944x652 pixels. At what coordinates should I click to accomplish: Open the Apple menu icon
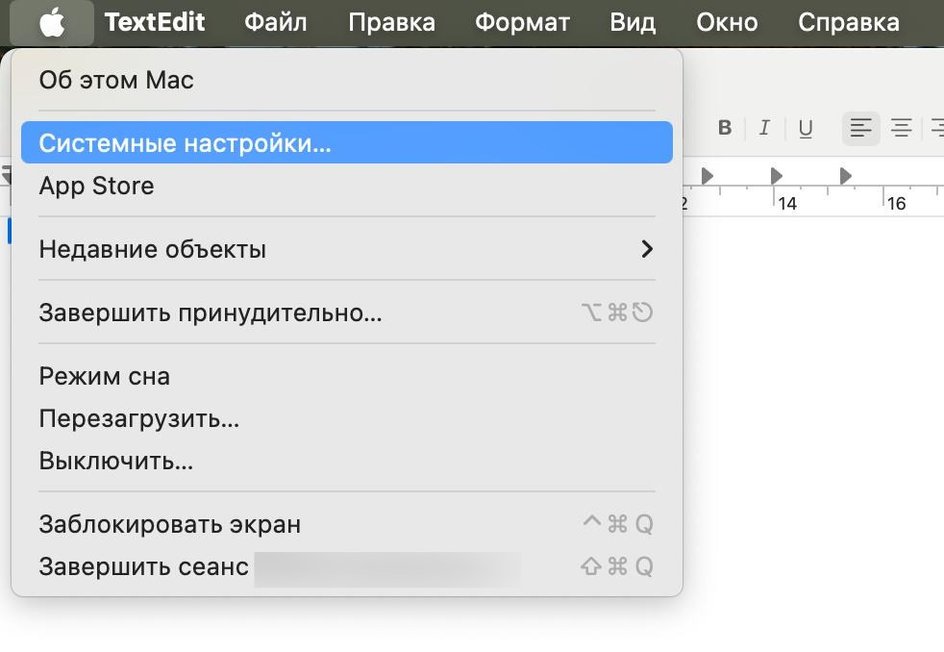coord(52,23)
